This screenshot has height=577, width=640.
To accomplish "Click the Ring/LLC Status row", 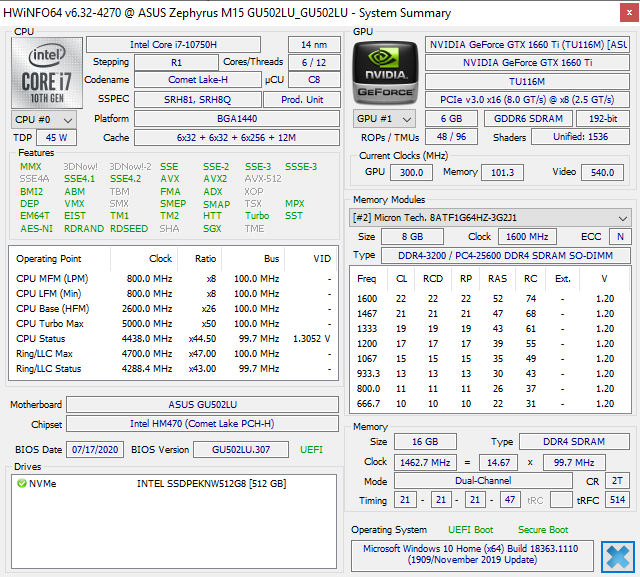I will 173,368.
